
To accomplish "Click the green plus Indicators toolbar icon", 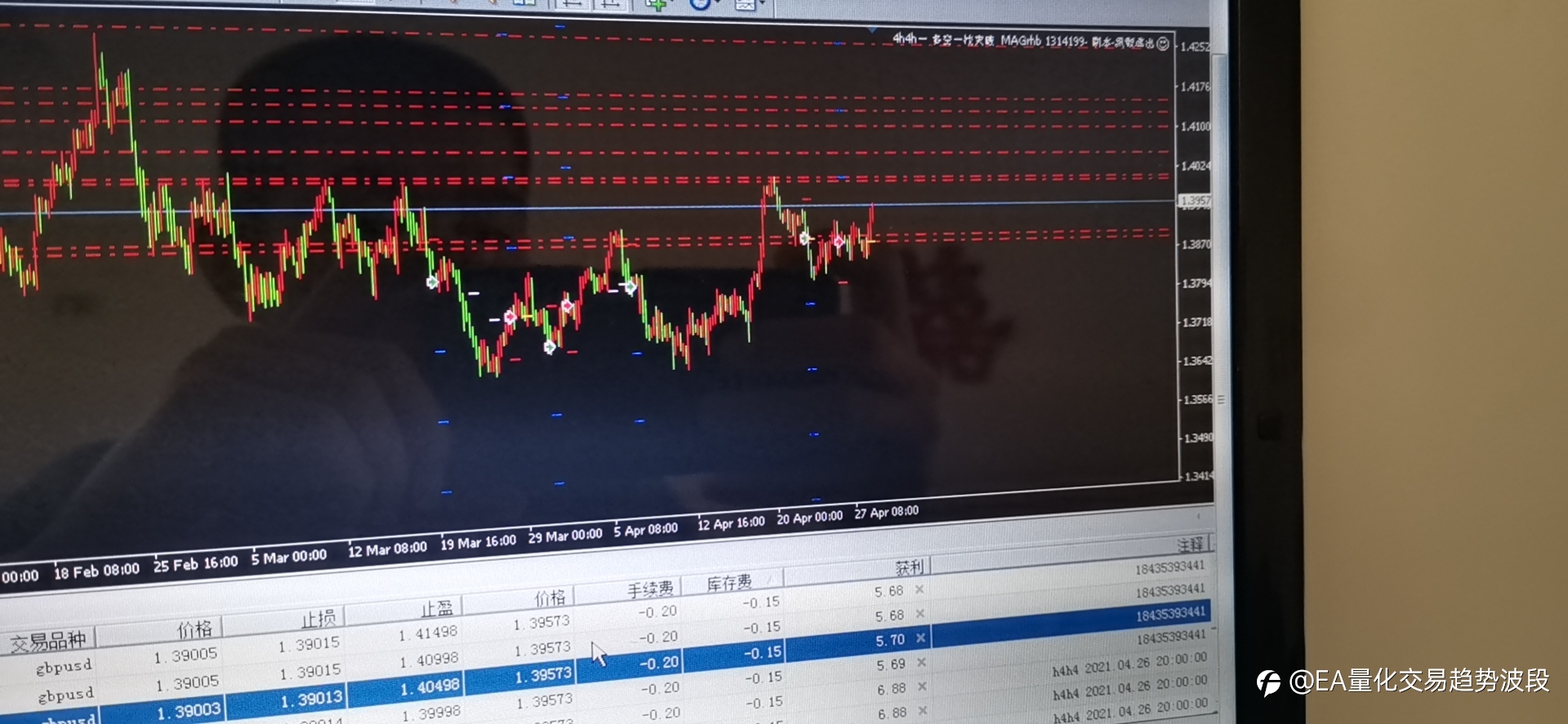I will (x=656, y=5).
